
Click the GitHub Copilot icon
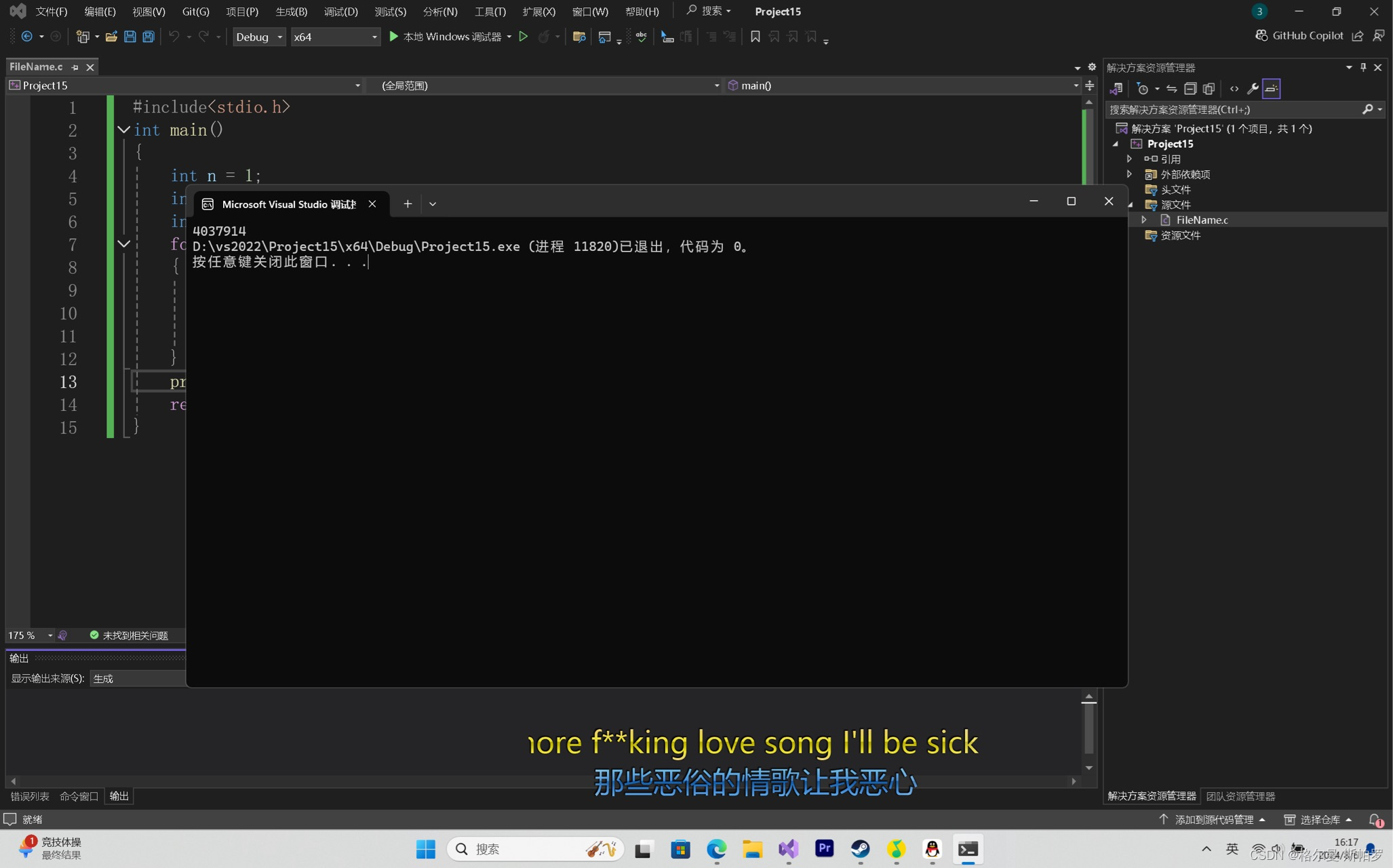(1261, 35)
